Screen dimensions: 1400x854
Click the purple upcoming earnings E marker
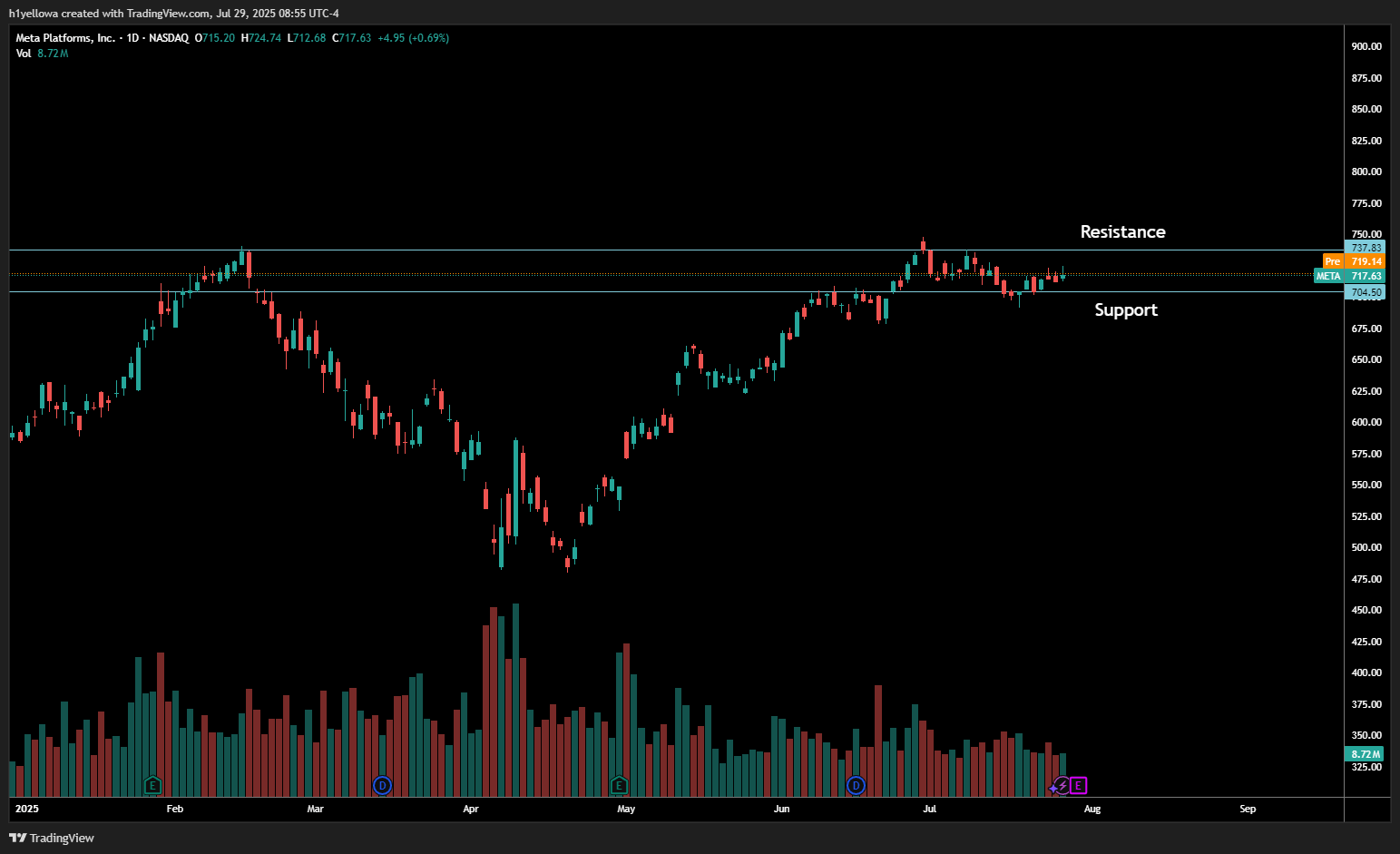coord(1078,785)
